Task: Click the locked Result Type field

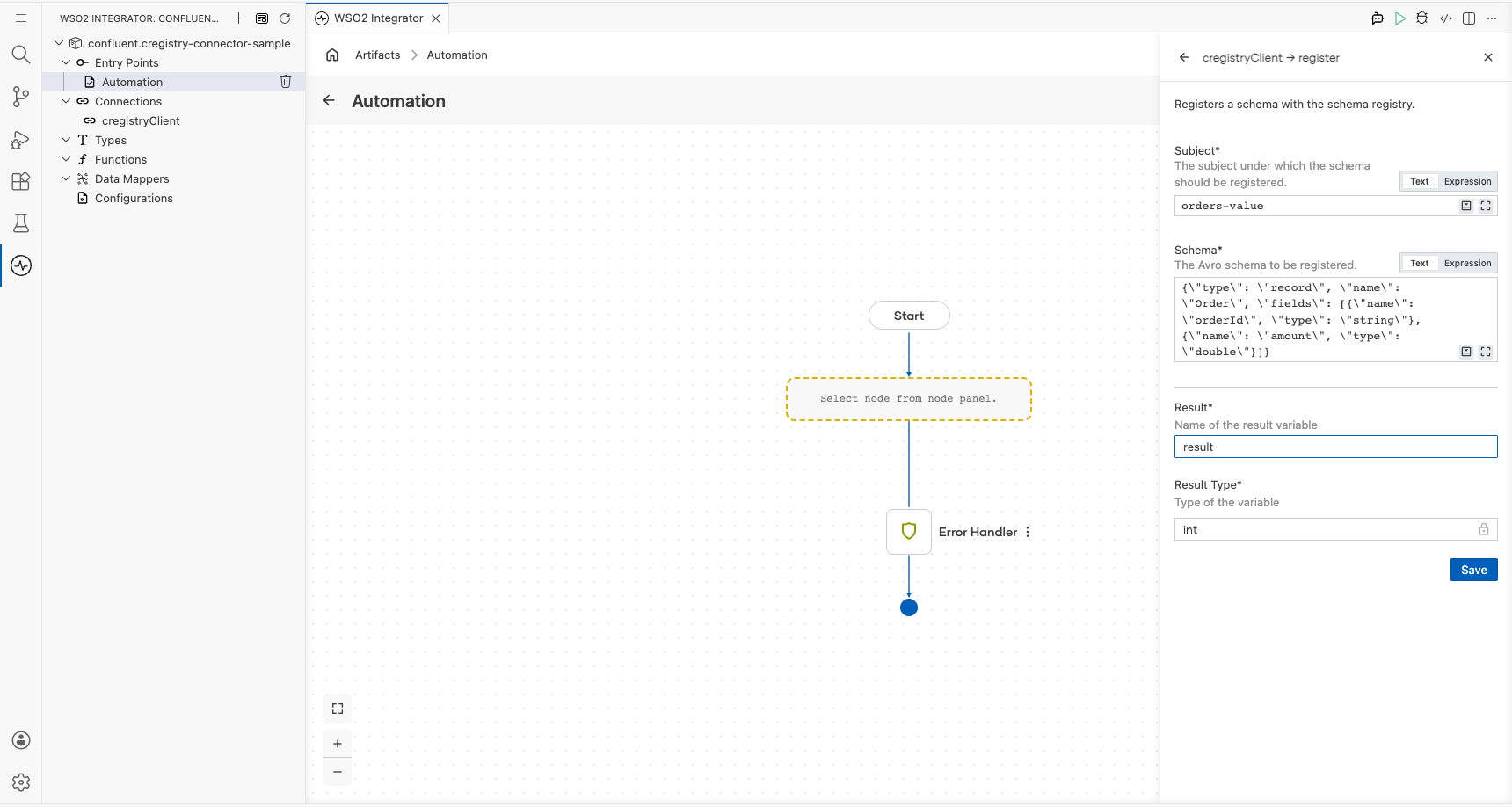Action: 1335,529
